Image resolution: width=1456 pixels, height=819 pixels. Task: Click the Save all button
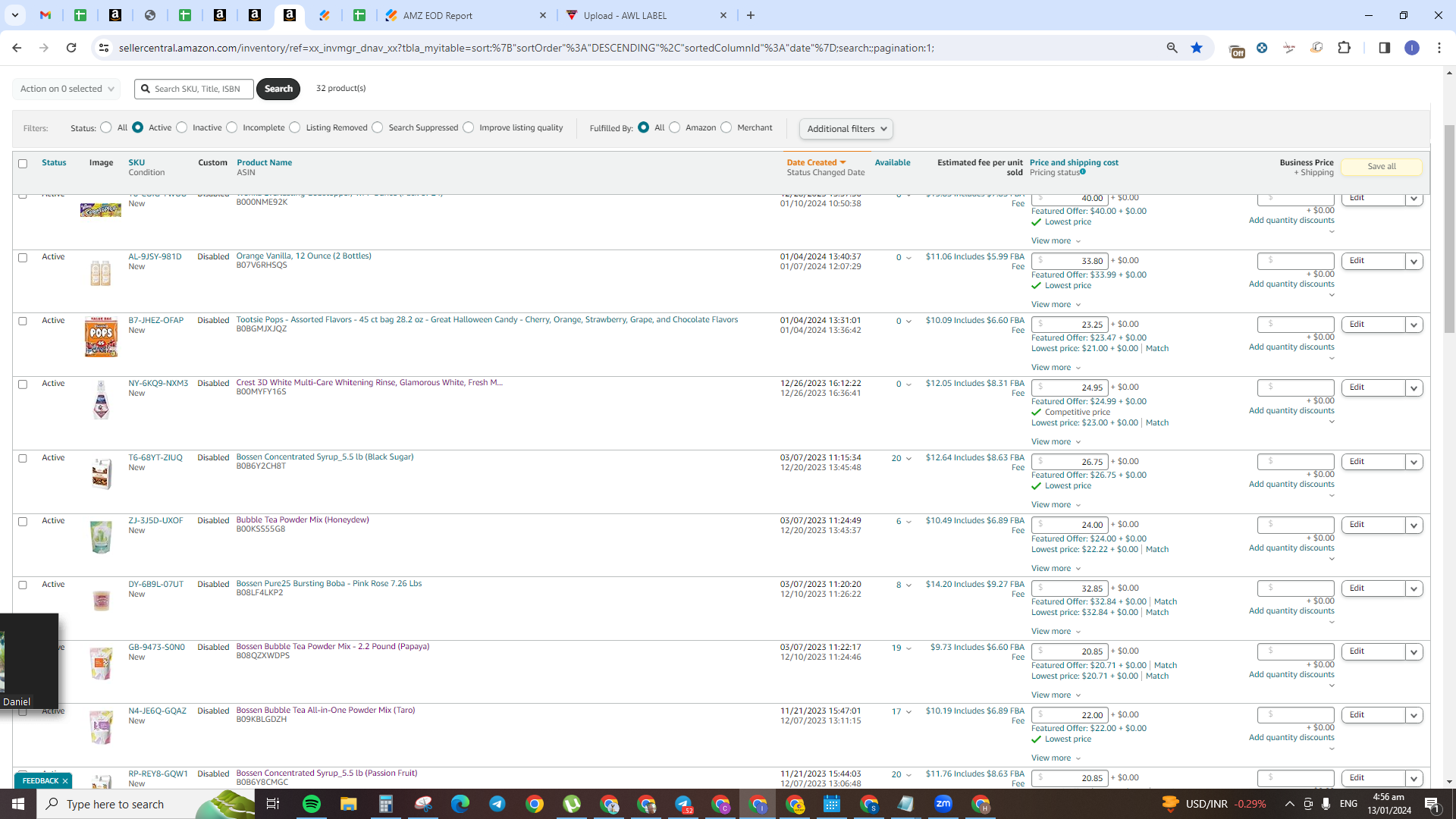click(1381, 167)
